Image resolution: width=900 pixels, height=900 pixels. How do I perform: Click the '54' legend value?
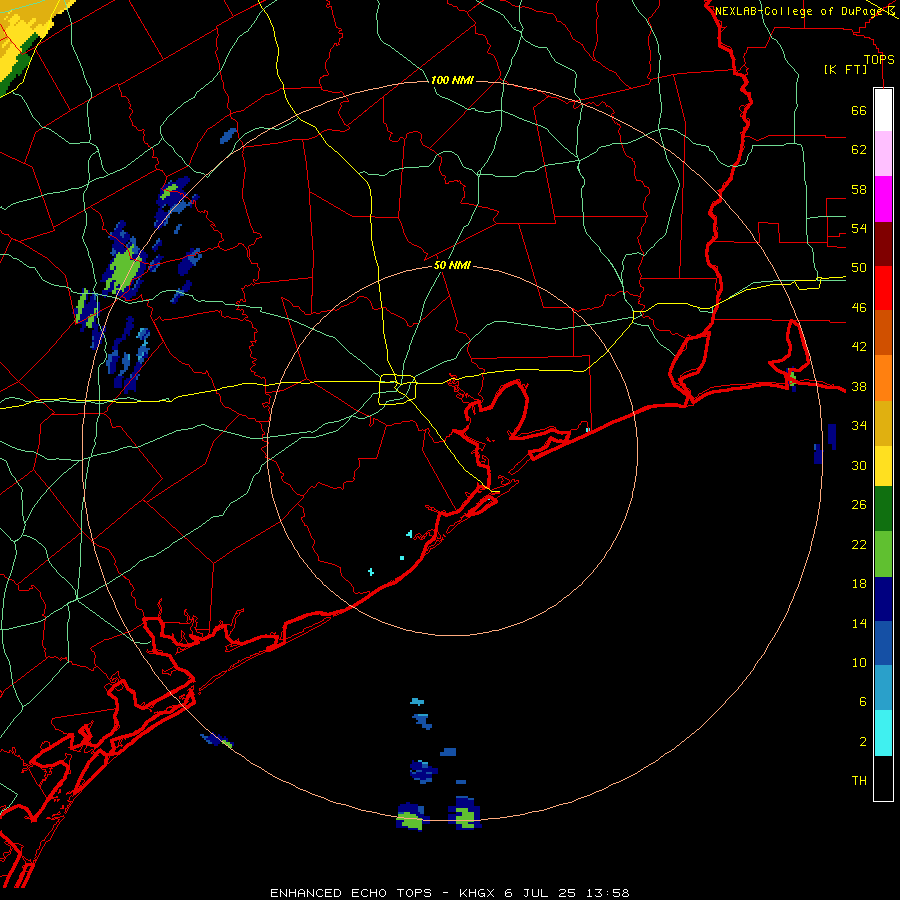click(859, 228)
